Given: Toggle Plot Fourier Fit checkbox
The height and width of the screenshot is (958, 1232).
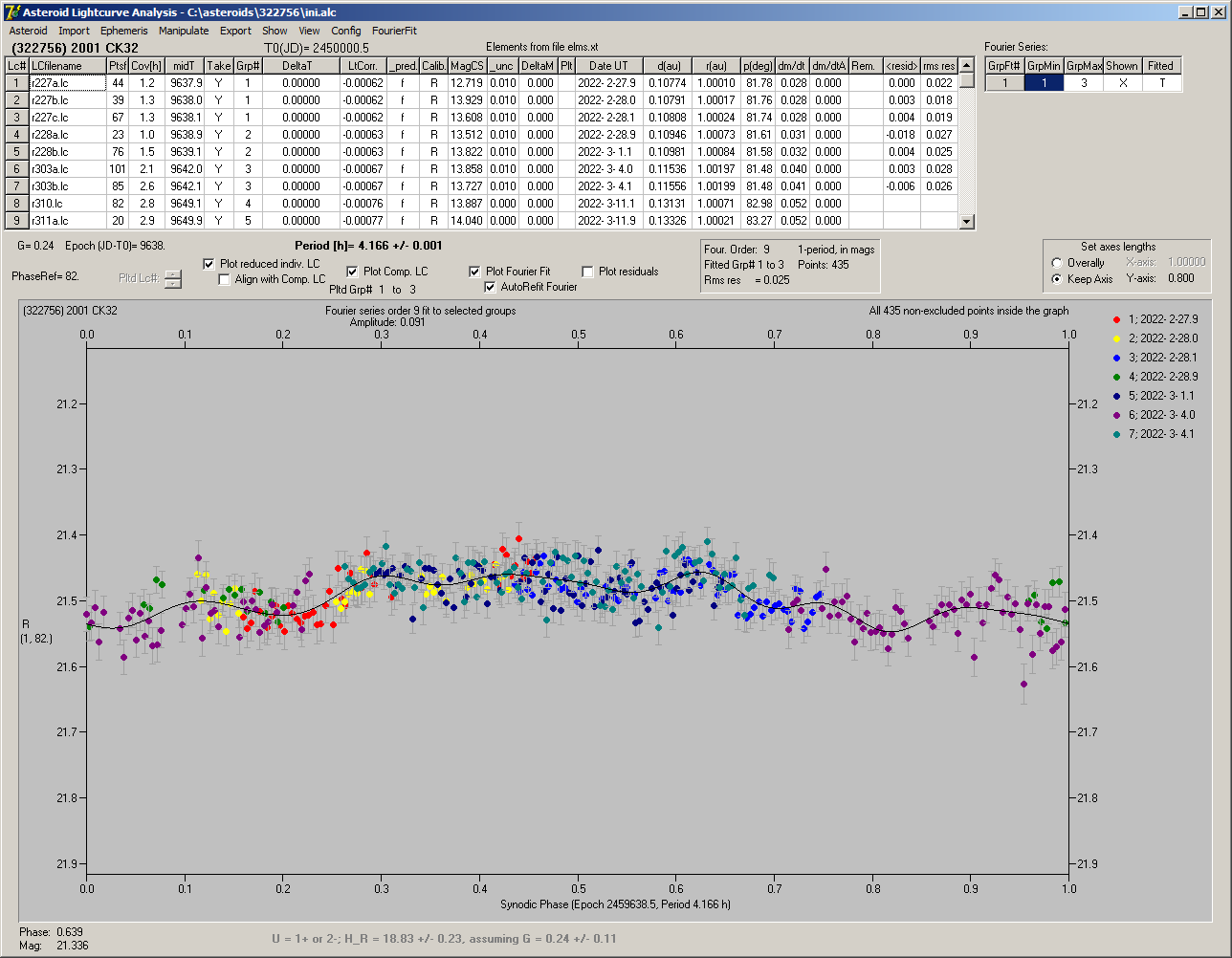Looking at the screenshot, I should click(474, 272).
